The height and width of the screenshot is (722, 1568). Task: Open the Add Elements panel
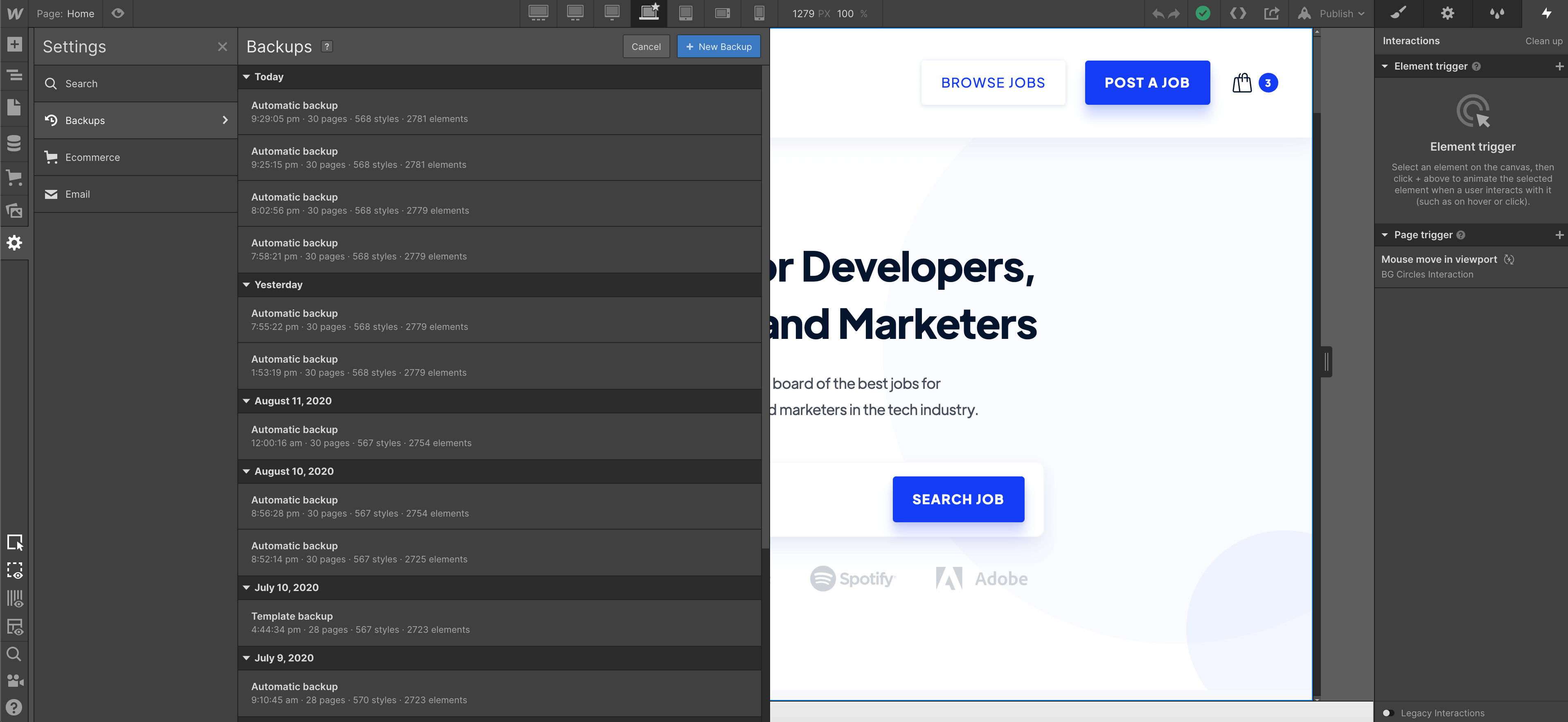14,45
